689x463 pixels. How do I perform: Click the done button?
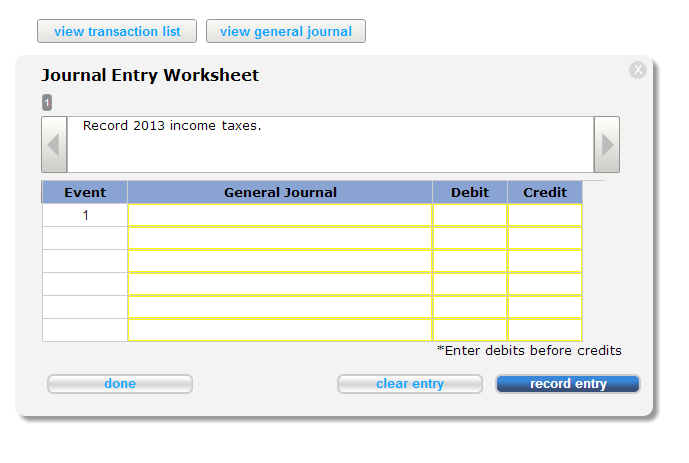coord(120,383)
